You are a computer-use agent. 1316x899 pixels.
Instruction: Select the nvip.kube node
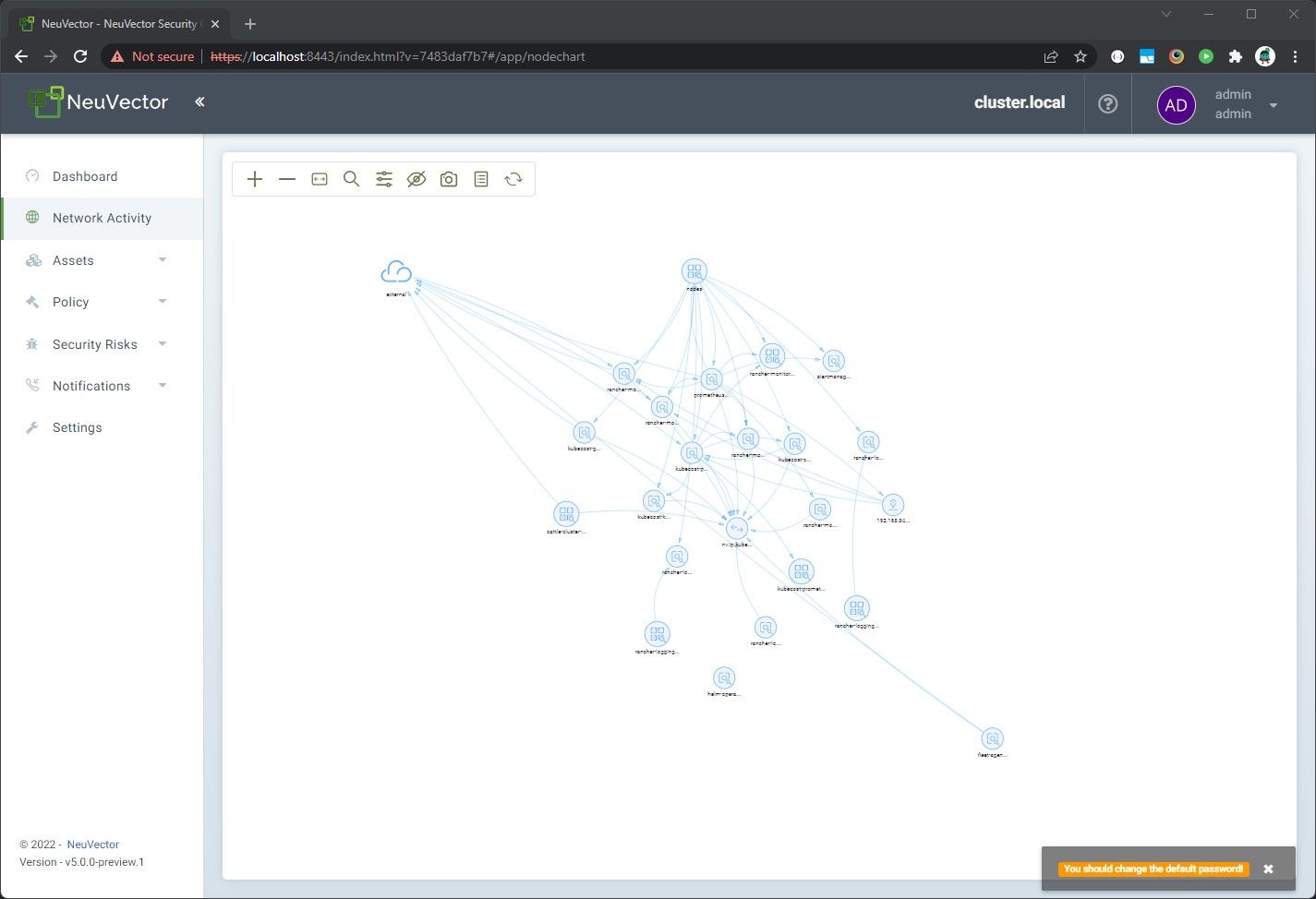pyautogui.click(x=737, y=529)
